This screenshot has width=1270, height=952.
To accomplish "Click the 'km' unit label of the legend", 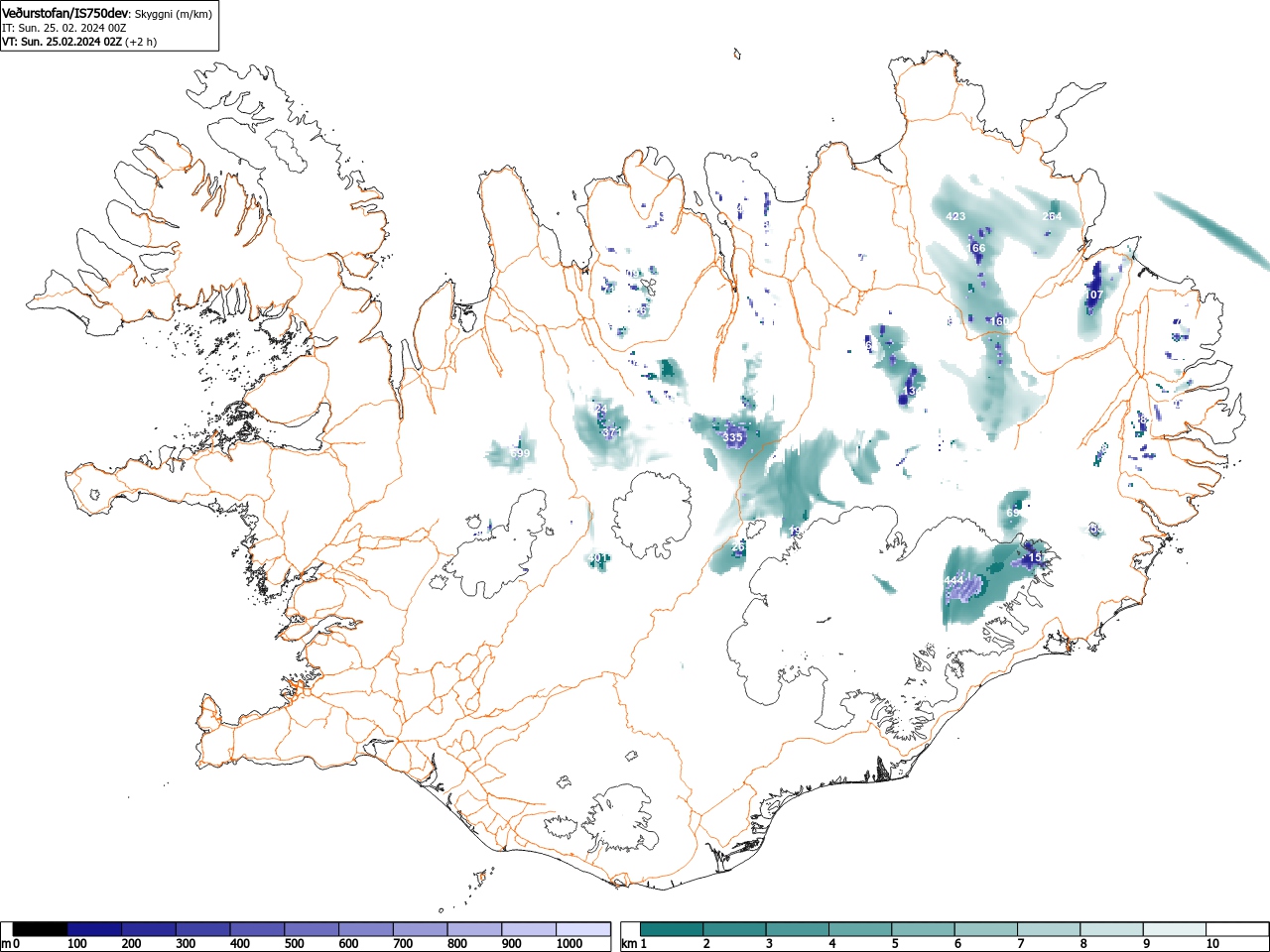I will [628, 944].
